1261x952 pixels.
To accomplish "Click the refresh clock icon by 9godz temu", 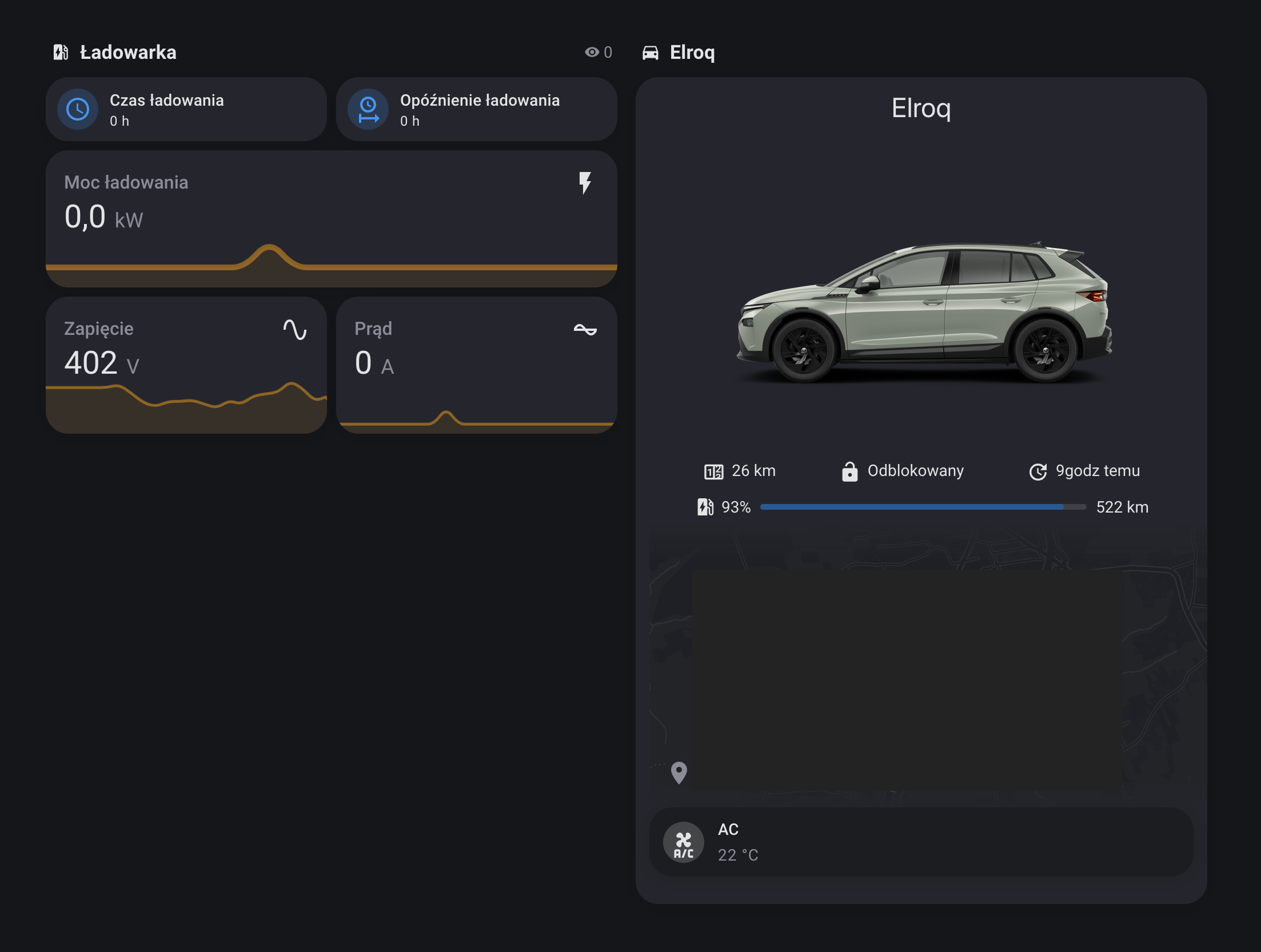I will 1038,471.
